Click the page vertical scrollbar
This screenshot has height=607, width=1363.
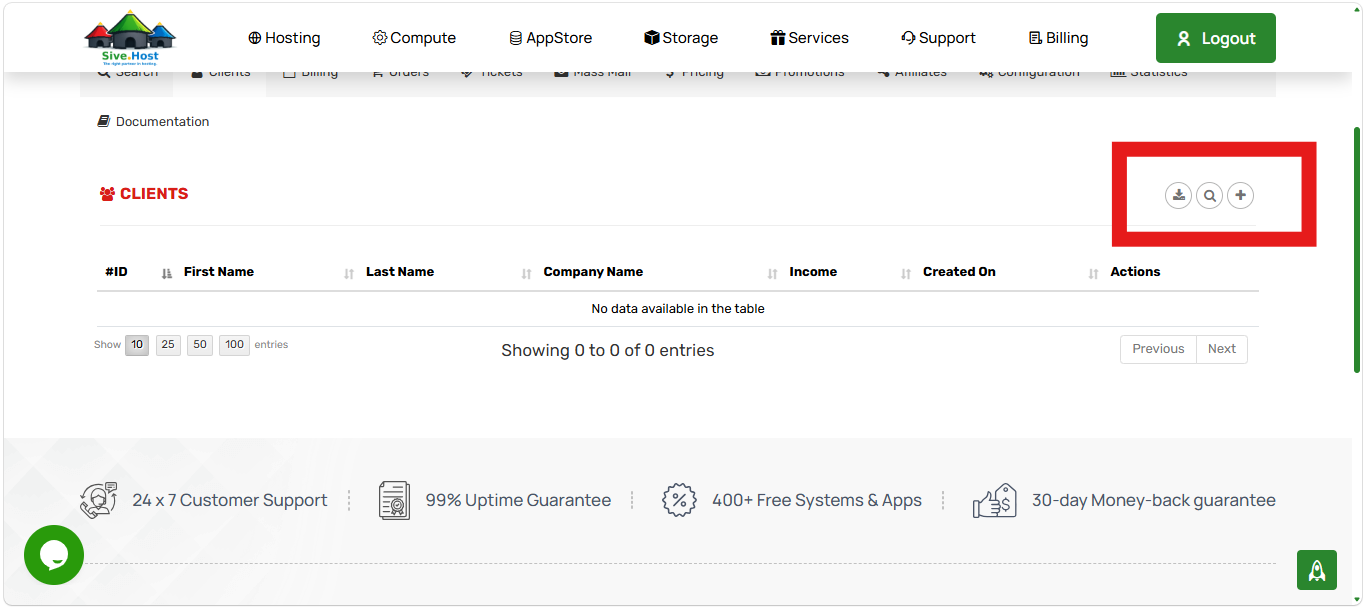click(1356, 250)
